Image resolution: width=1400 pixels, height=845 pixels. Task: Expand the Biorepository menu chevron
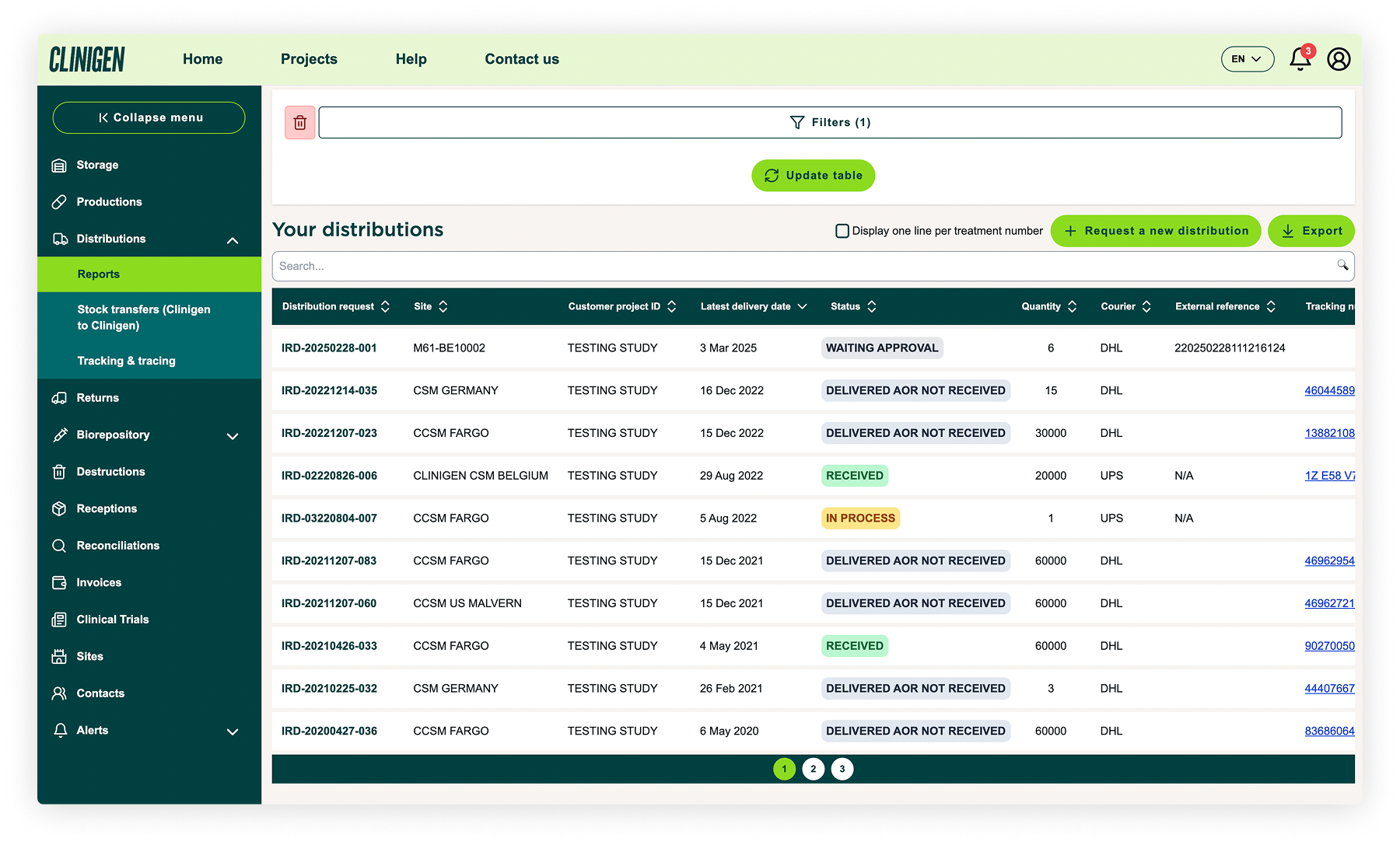point(233,436)
